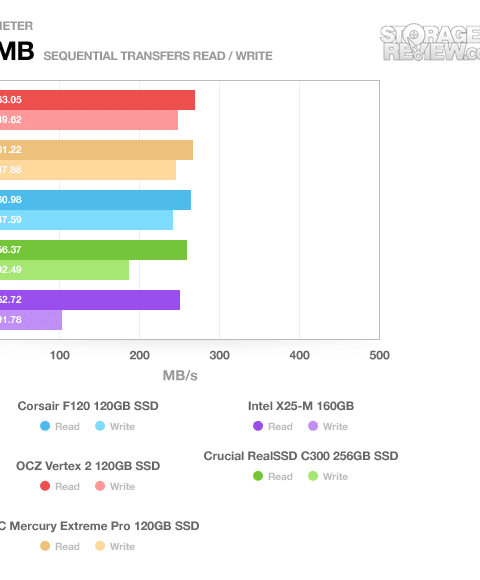
Task: Click the light orange write bar labeled 7.88
Action: tap(88, 170)
